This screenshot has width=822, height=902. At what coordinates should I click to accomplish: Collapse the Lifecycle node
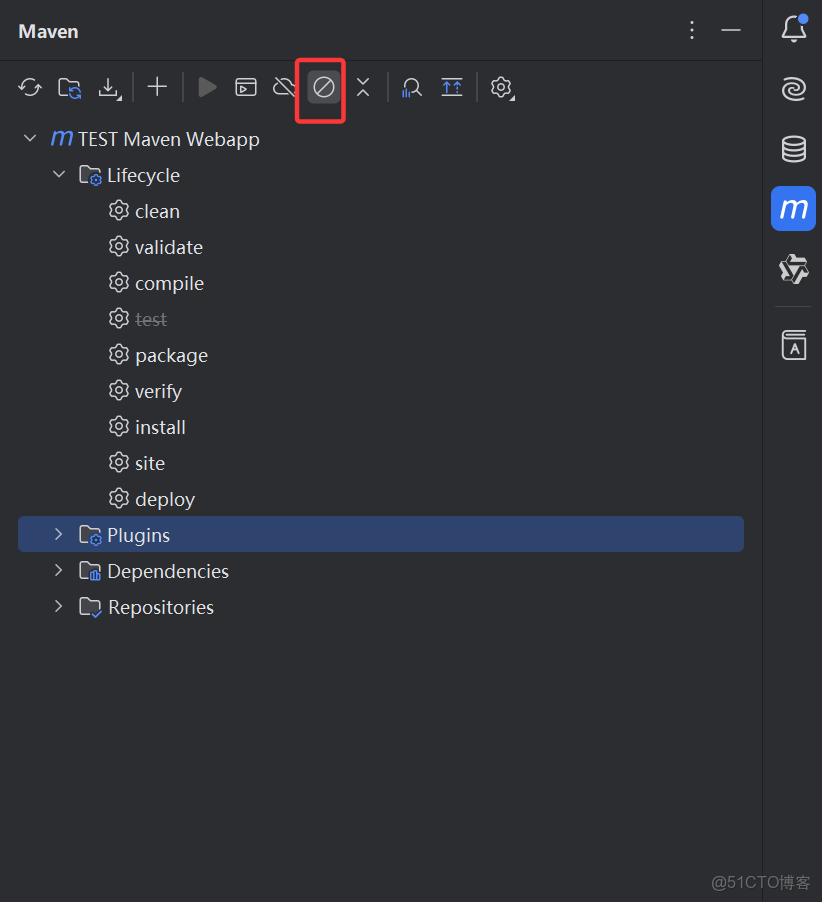click(59, 174)
